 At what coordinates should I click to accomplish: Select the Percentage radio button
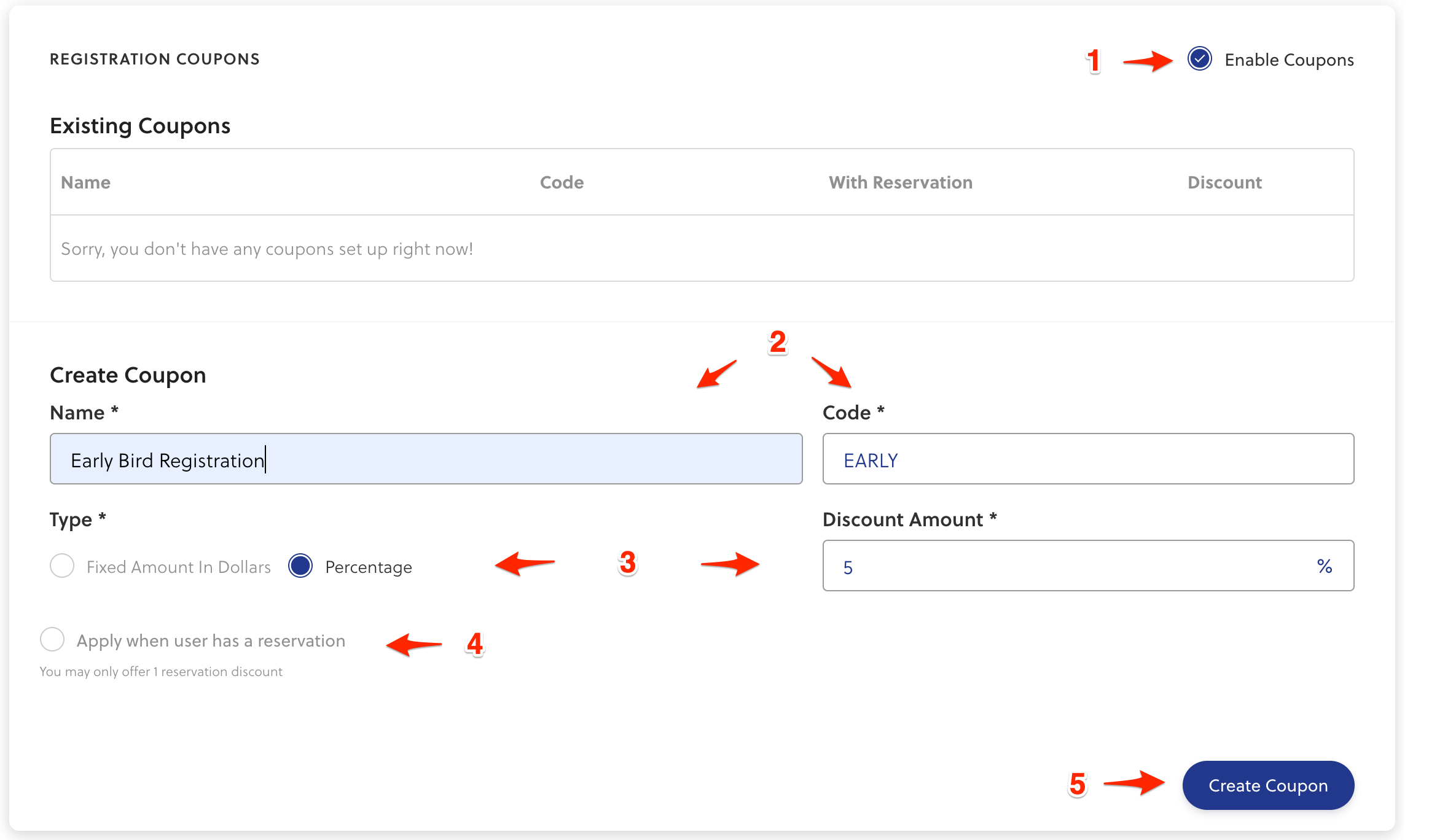[300, 566]
